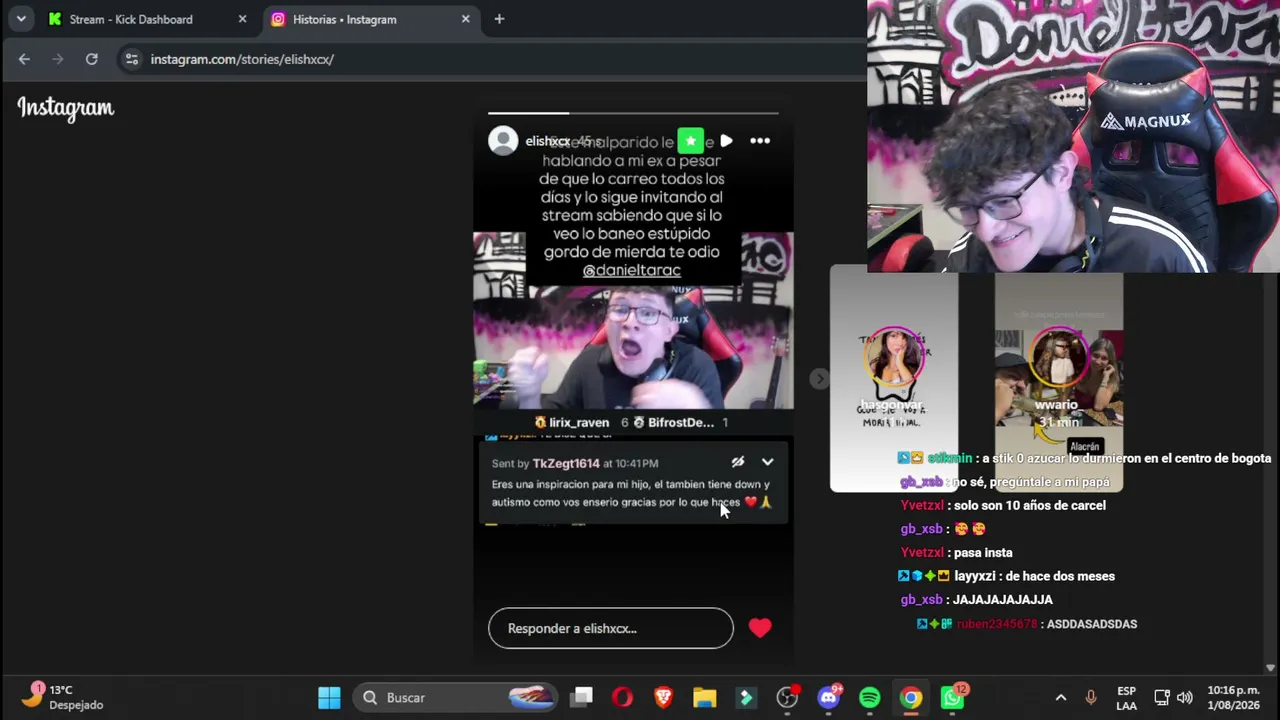Open the tab search dropdown
The width and height of the screenshot is (1280, 720).
coord(21,19)
